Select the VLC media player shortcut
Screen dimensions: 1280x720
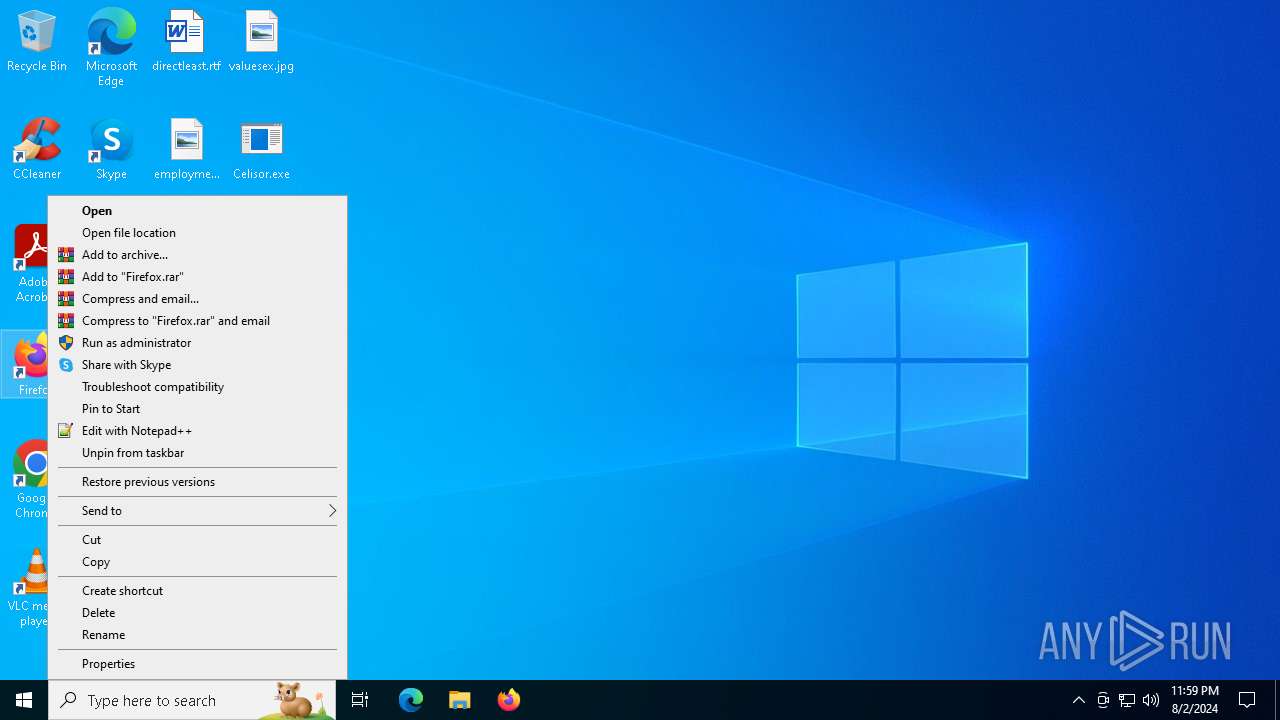[x=28, y=588]
